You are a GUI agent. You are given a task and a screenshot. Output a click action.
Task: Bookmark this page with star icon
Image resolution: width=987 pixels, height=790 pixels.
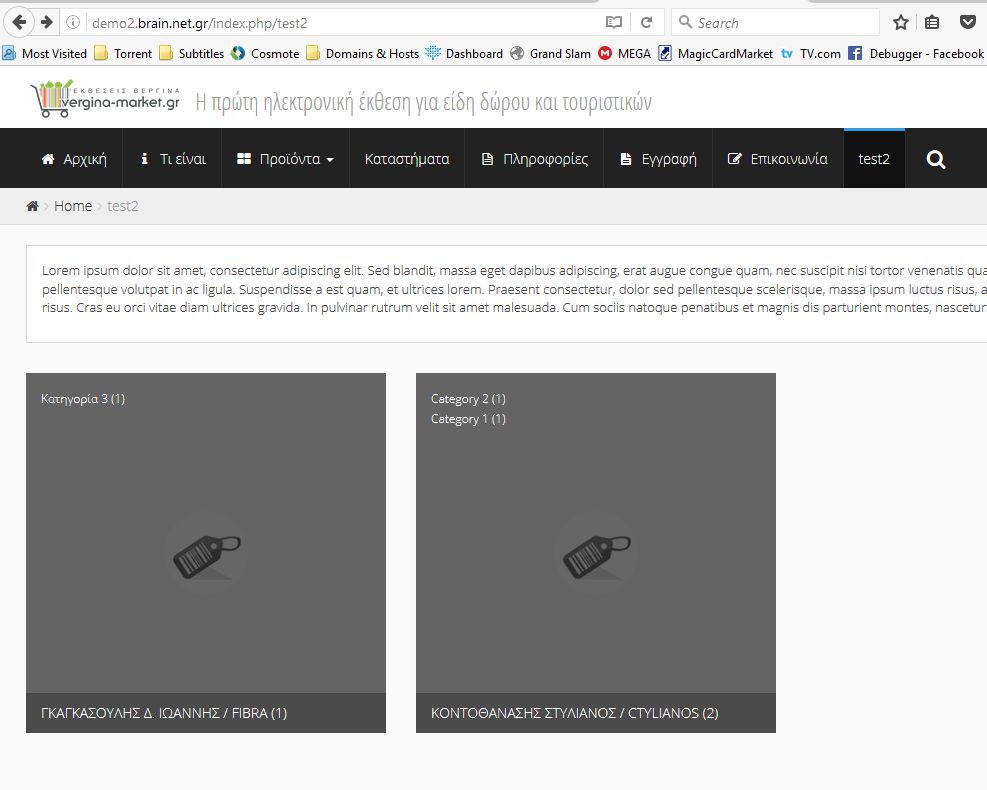[x=901, y=23]
